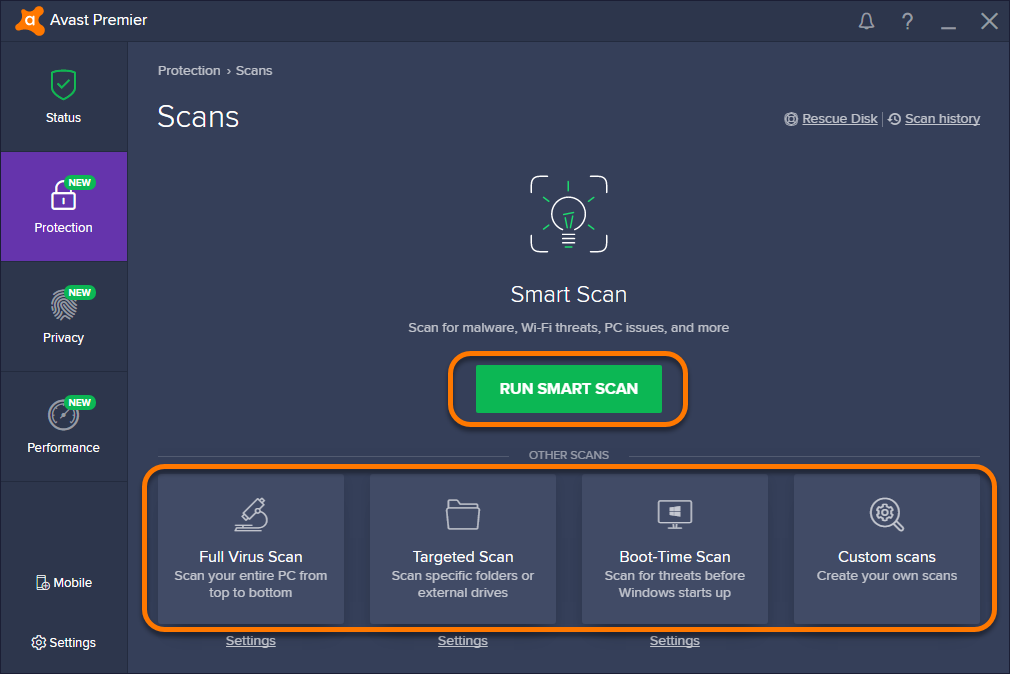Open help via the question mark icon
The height and width of the screenshot is (674, 1010).
click(x=907, y=21)
